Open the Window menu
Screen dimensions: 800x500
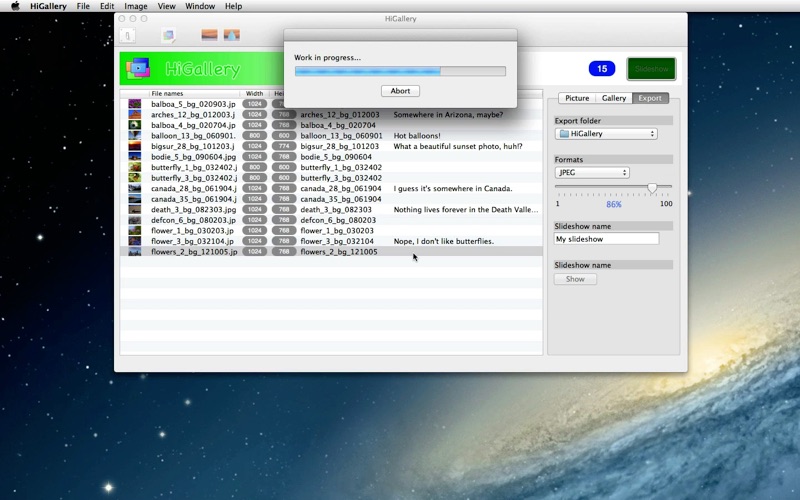(x=200, y=6)
